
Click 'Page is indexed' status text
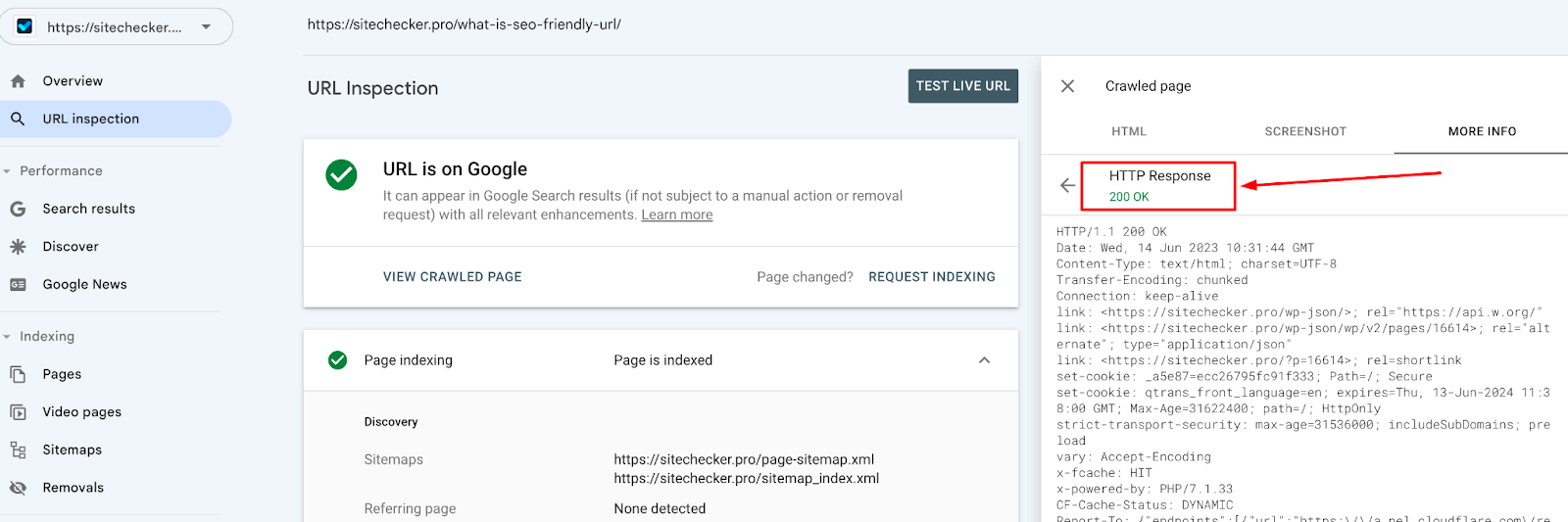[663, 360]
